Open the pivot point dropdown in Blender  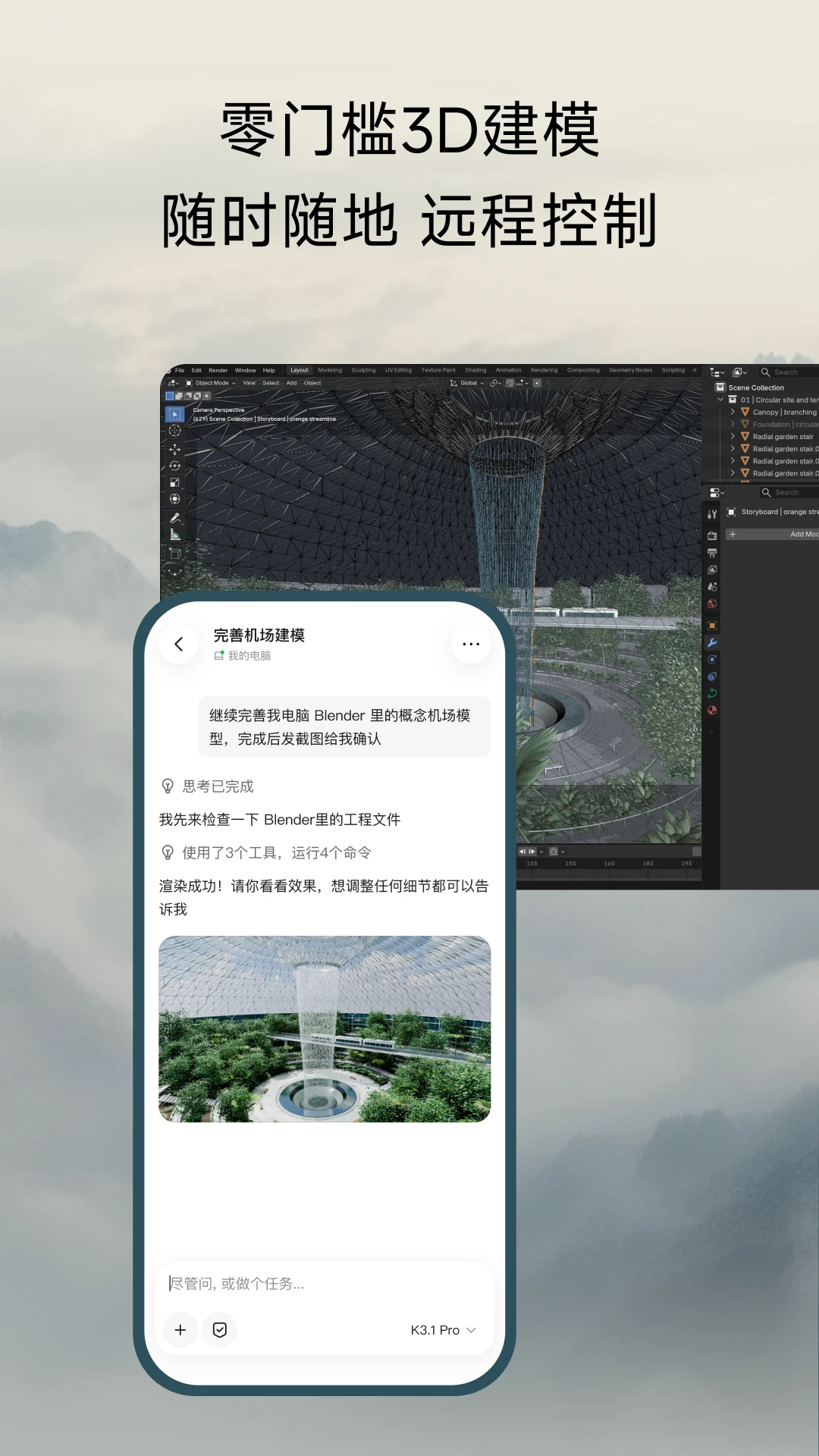click(x=495, y=383)
